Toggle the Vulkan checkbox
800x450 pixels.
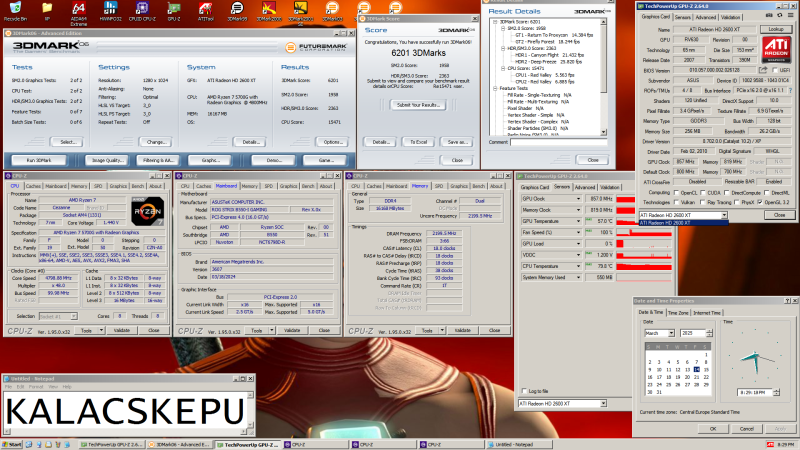677,203
